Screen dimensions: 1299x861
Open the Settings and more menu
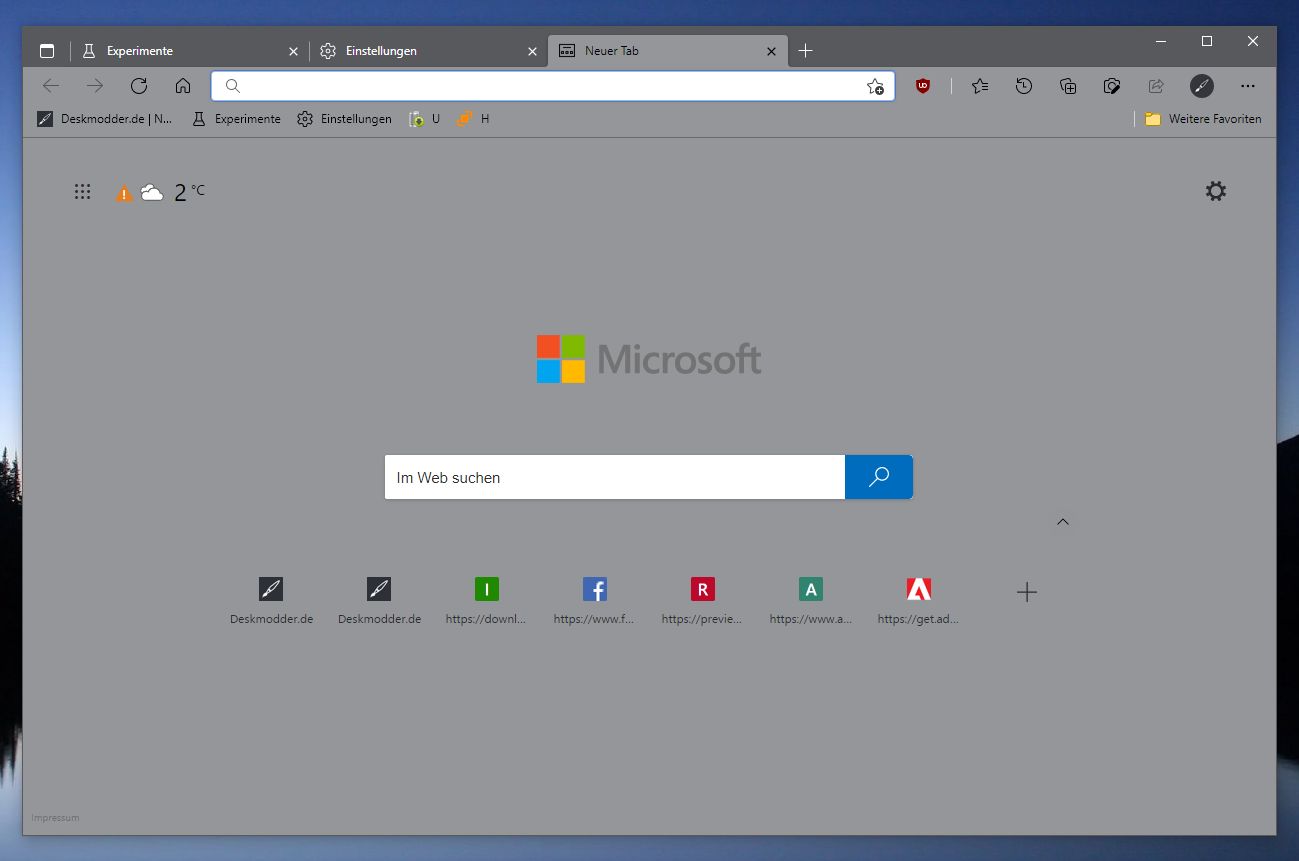pyautogui.click(x=1247, y=86)
